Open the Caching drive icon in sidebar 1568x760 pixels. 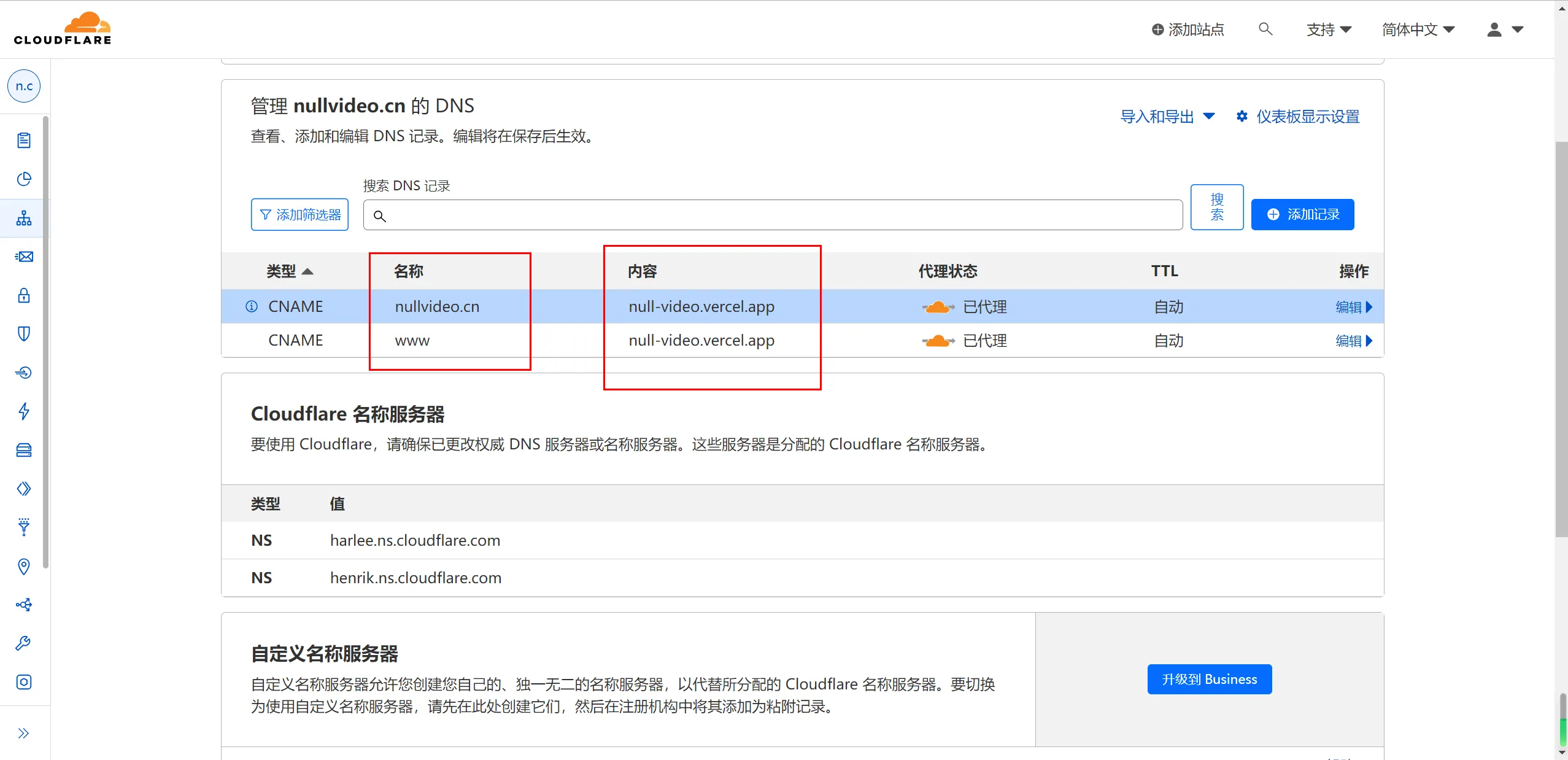24,450
